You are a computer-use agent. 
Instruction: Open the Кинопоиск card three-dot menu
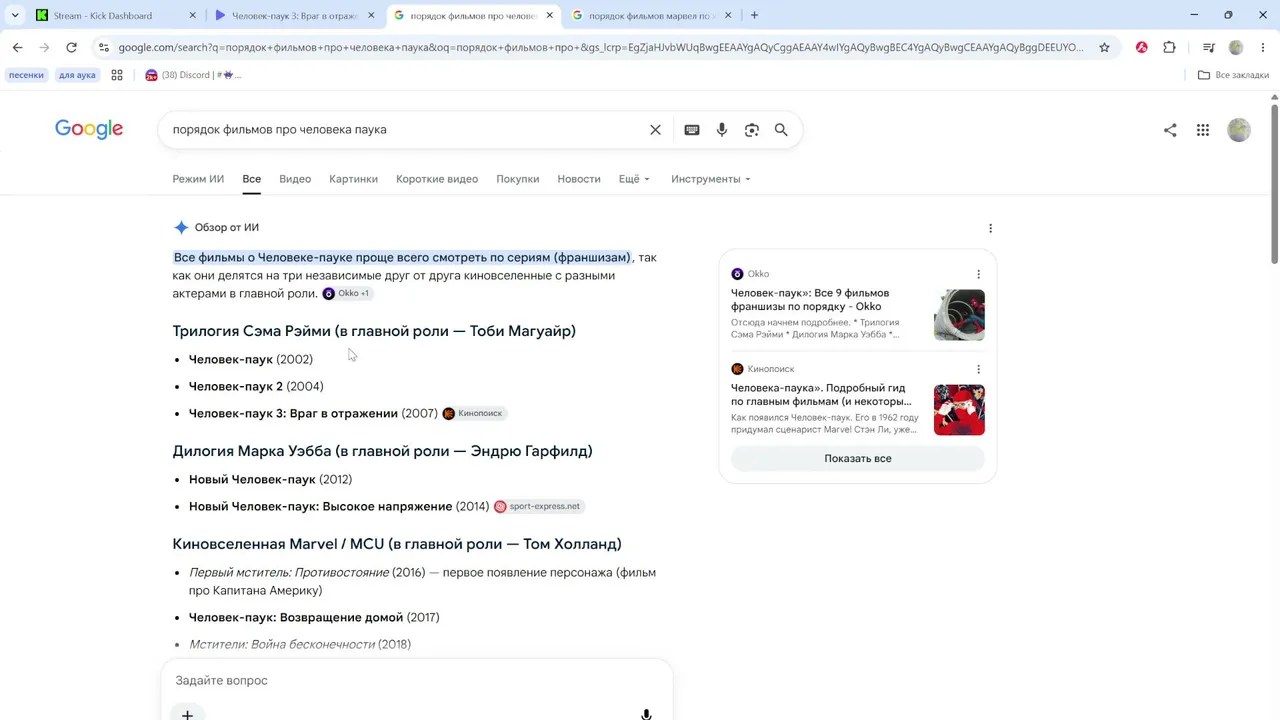click(x=978, y=369)
